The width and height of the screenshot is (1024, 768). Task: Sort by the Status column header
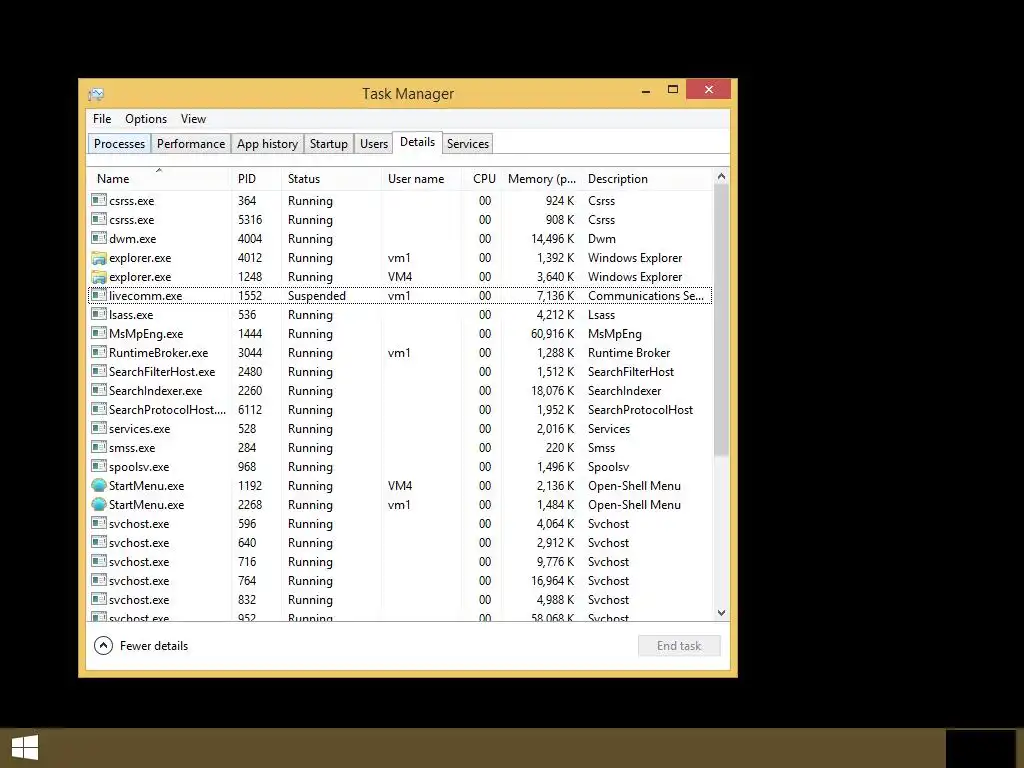331,179
